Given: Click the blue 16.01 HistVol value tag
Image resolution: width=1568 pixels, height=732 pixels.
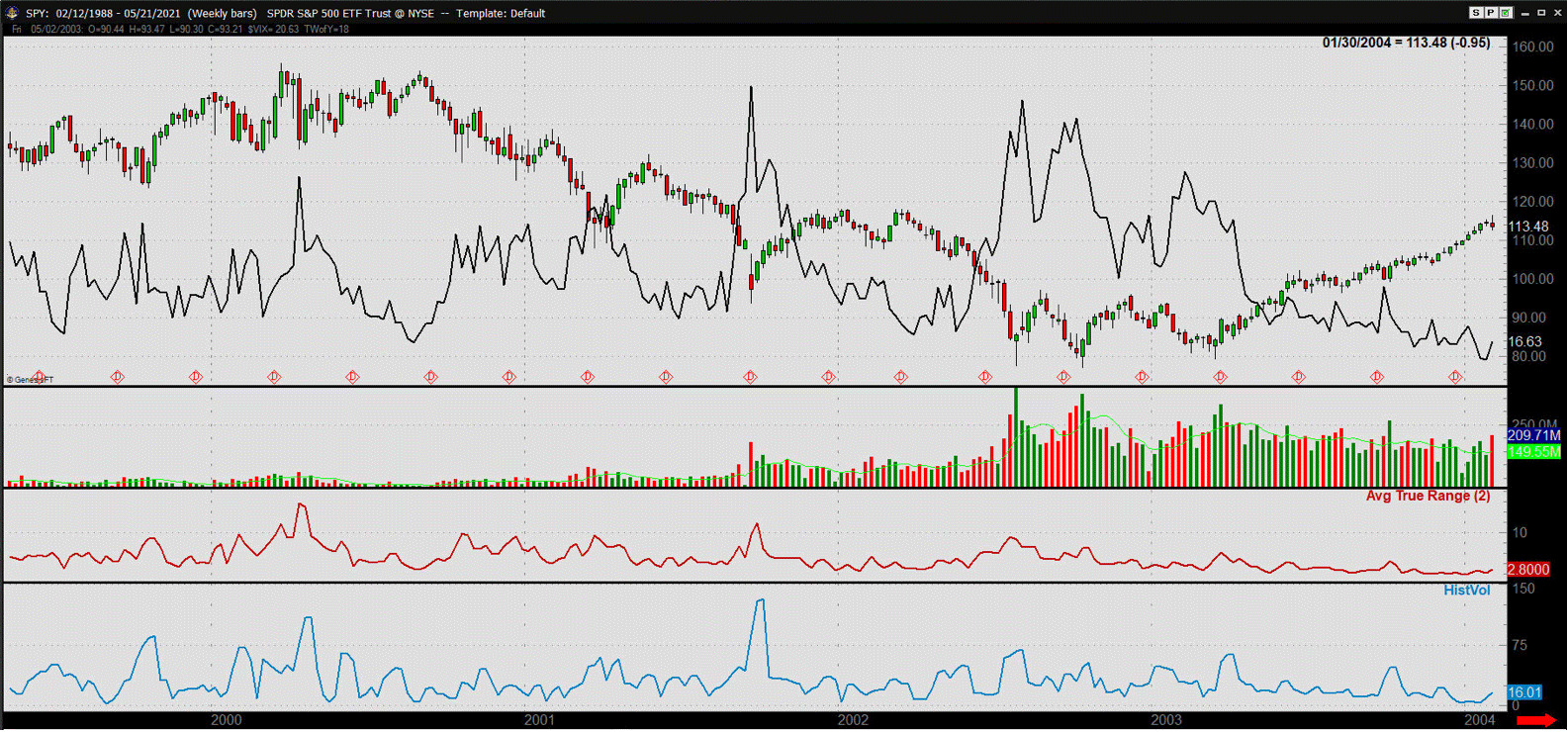Looking at the screenshot, I should click(x=1524, y=692).
